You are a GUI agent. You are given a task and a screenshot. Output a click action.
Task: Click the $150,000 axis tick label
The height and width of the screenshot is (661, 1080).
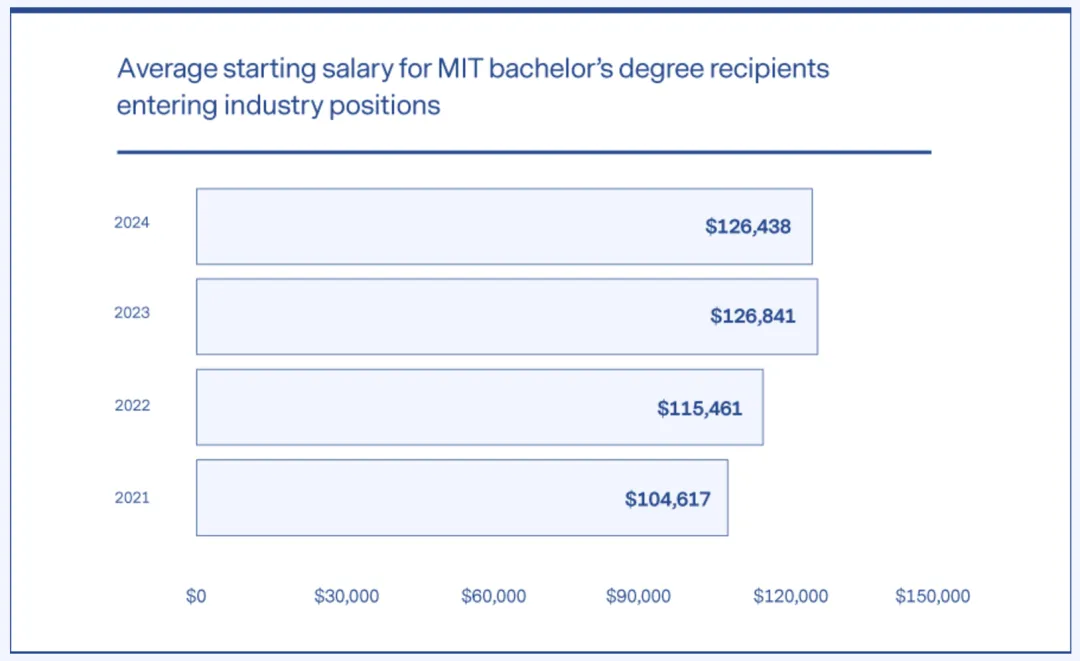(932, 596)
